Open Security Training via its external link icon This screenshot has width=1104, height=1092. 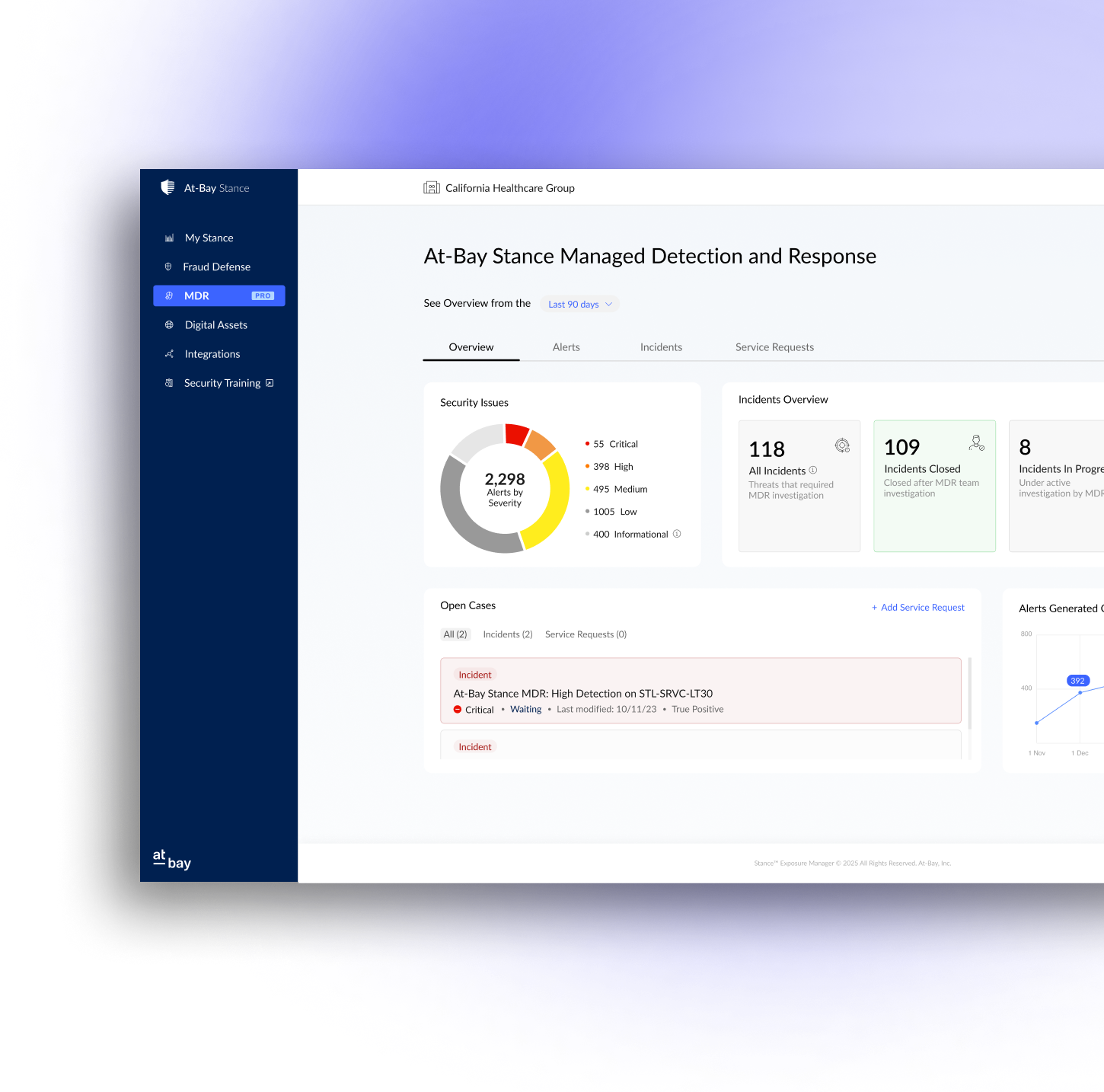(270, 383)
